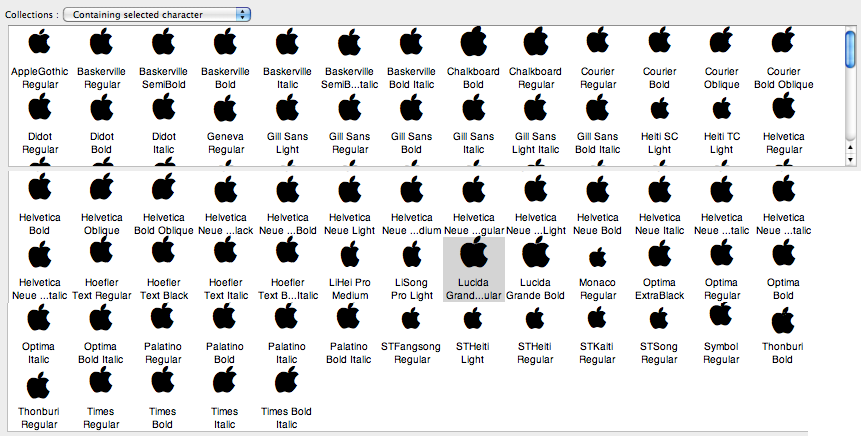Select the Helvetica Neue Light glyph

(350, 190)
